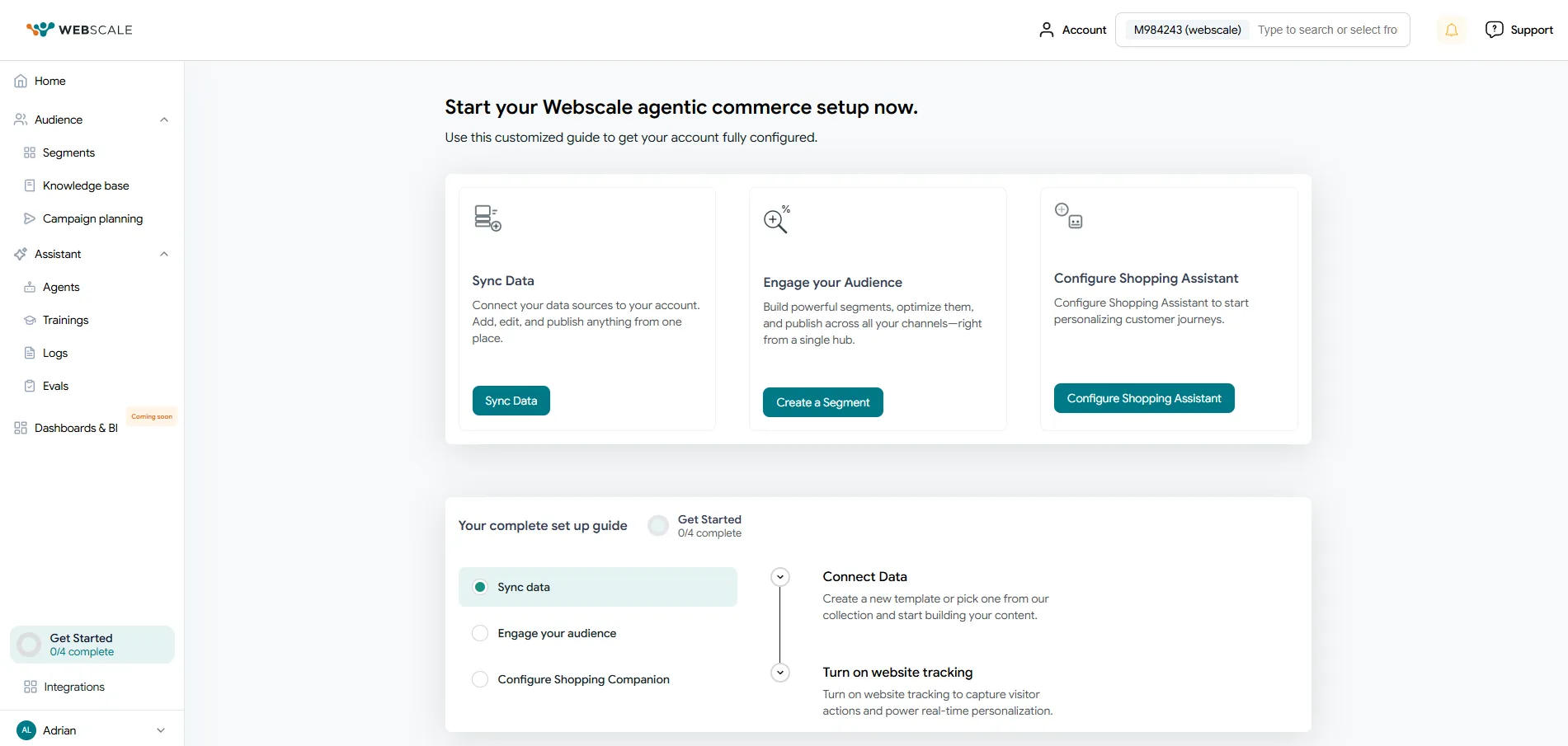This screenshot has height=746, width=1568.
Task: Click the sidebar Get Started progress ring
Action: (29, 645)
